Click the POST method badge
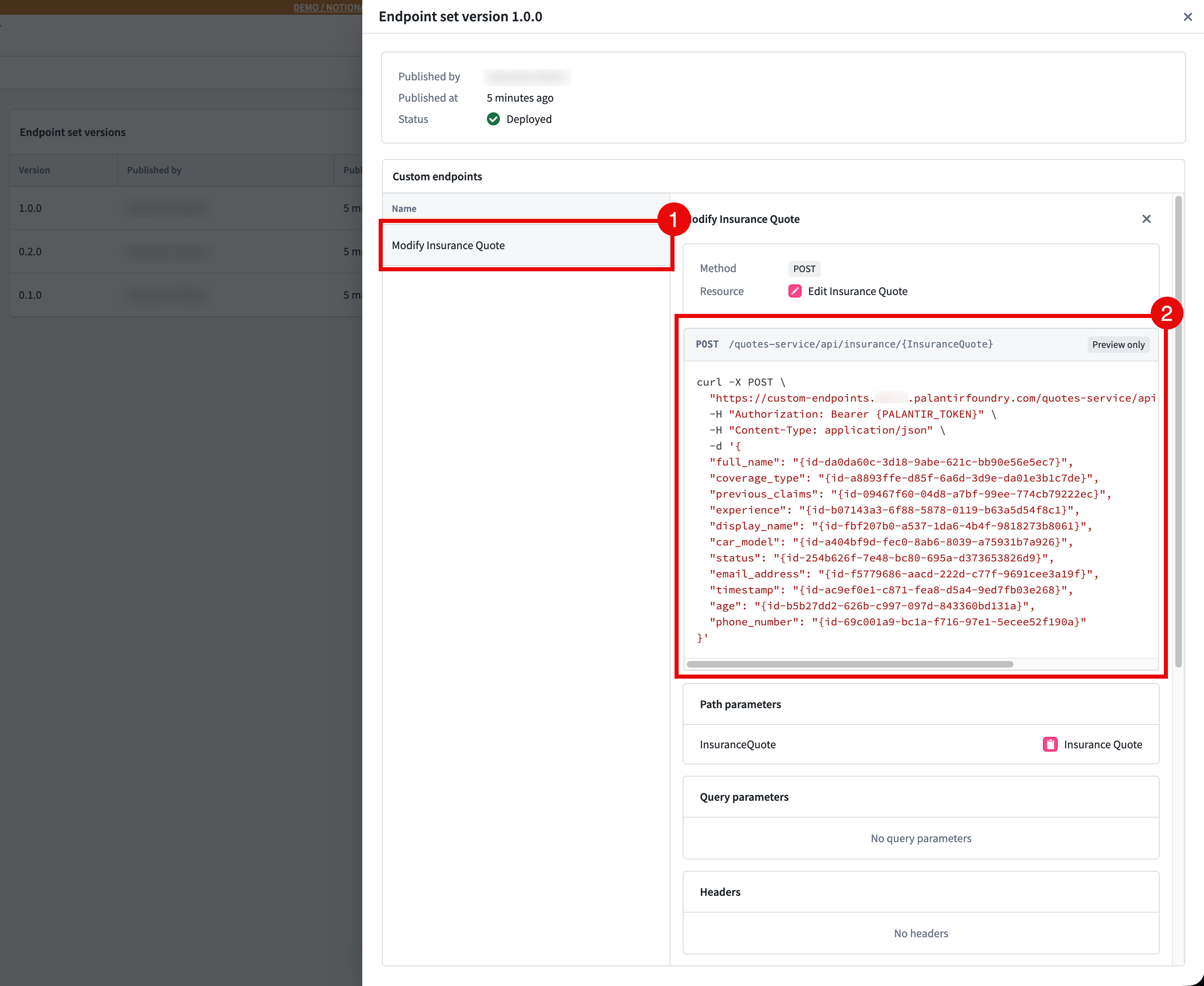The image size is (1204, 986). pyautogui.click(x=804, y=268)
